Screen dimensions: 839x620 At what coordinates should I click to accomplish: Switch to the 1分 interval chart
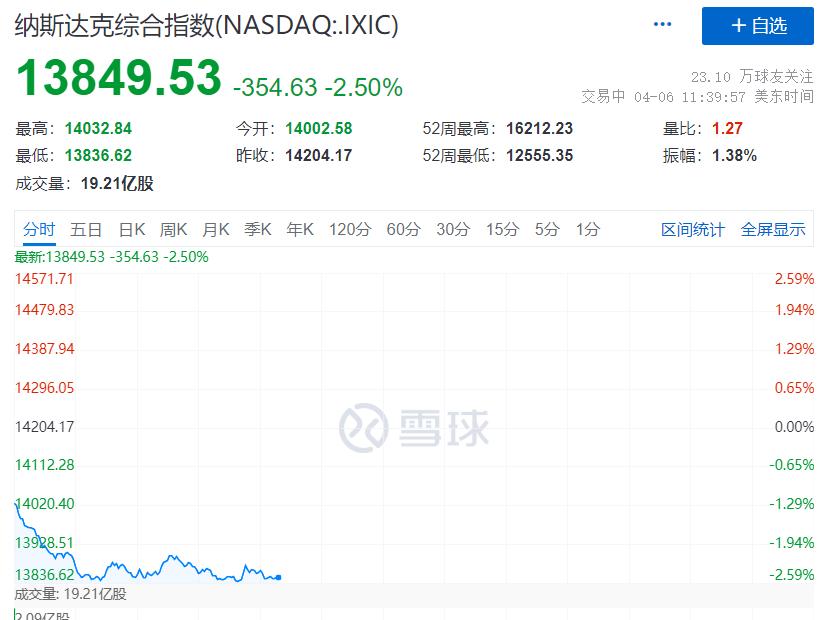pos(588,229)
